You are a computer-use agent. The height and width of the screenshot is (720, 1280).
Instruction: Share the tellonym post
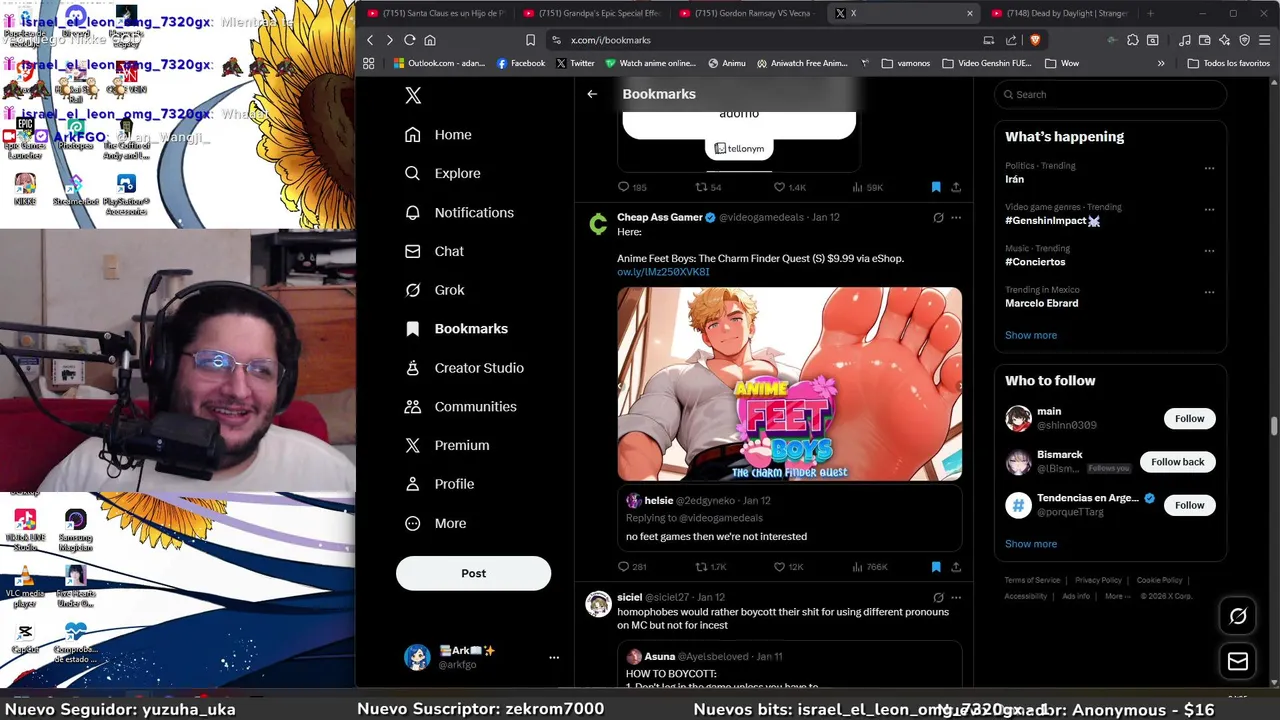tap(956, 187)
